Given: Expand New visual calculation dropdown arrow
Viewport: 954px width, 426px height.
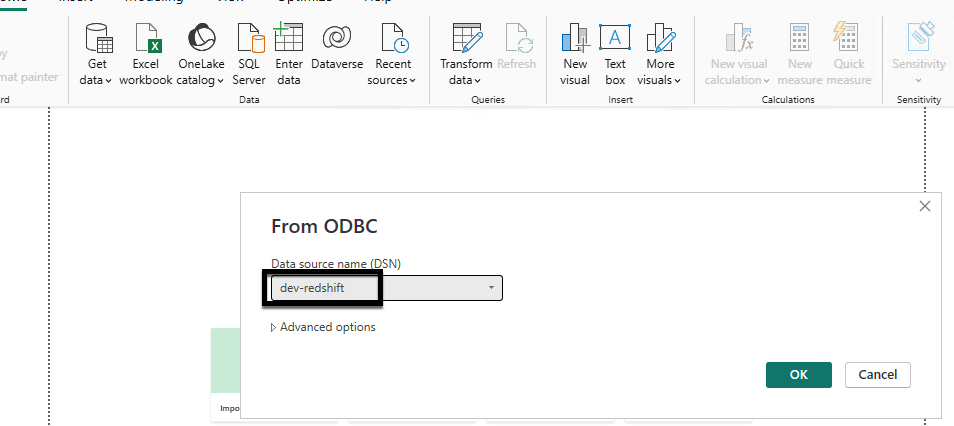Looking at the screenshot, I should [x=766, y=80].
